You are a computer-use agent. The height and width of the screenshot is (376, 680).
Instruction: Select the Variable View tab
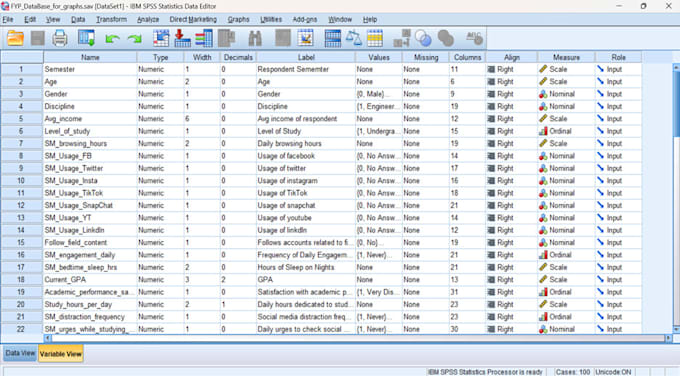[x=61, y=354]
